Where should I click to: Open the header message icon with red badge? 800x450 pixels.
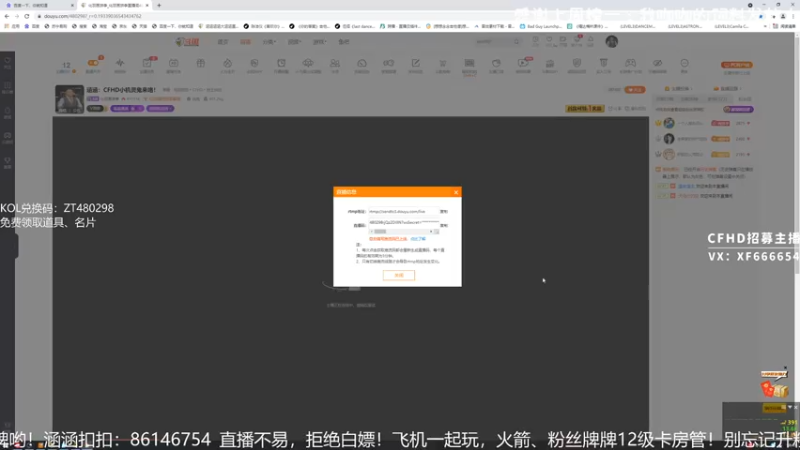(577, 40)
